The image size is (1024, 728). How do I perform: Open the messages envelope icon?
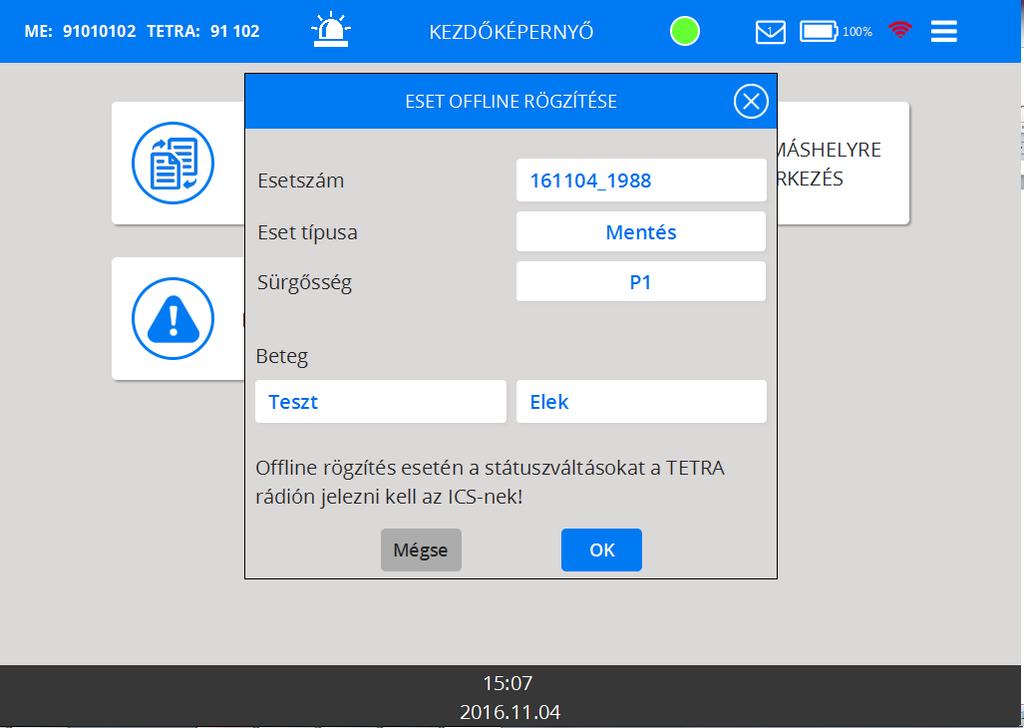click(770, 32)
